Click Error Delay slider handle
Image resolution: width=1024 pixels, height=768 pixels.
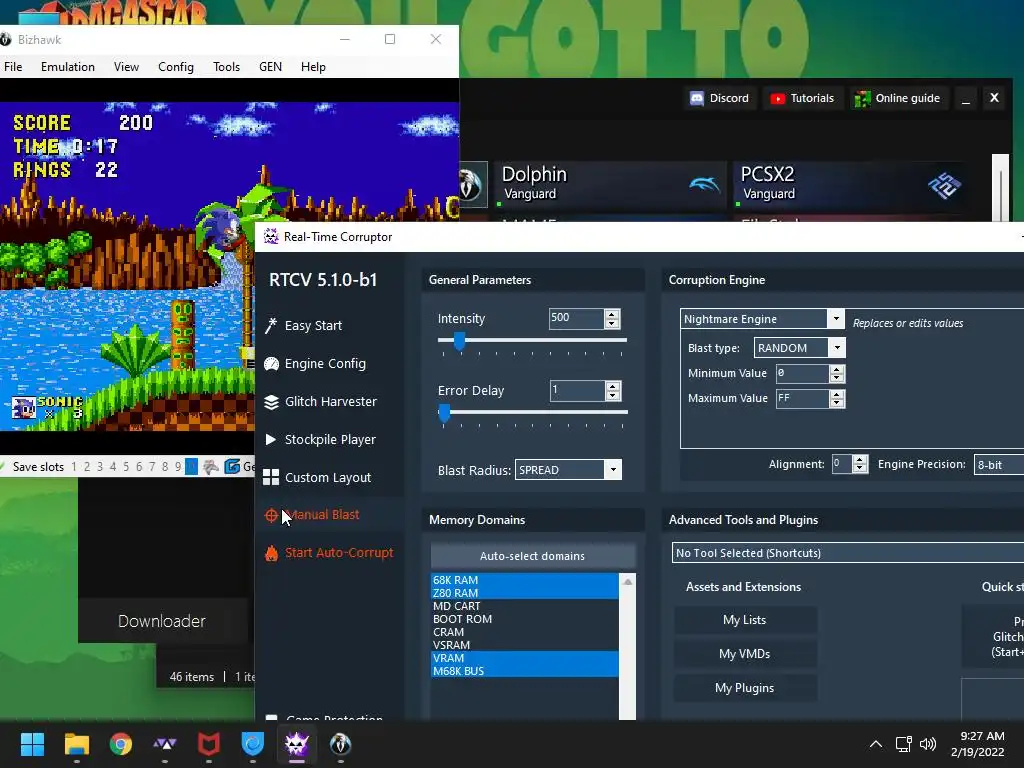444,413
